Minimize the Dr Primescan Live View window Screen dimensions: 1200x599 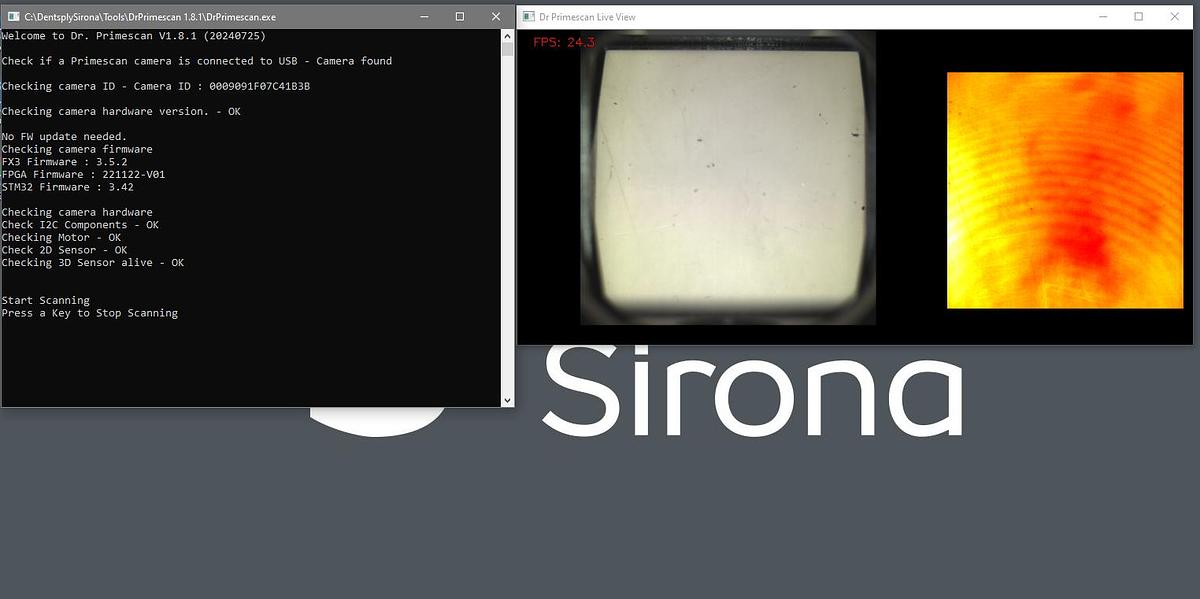pos(1101,17)
